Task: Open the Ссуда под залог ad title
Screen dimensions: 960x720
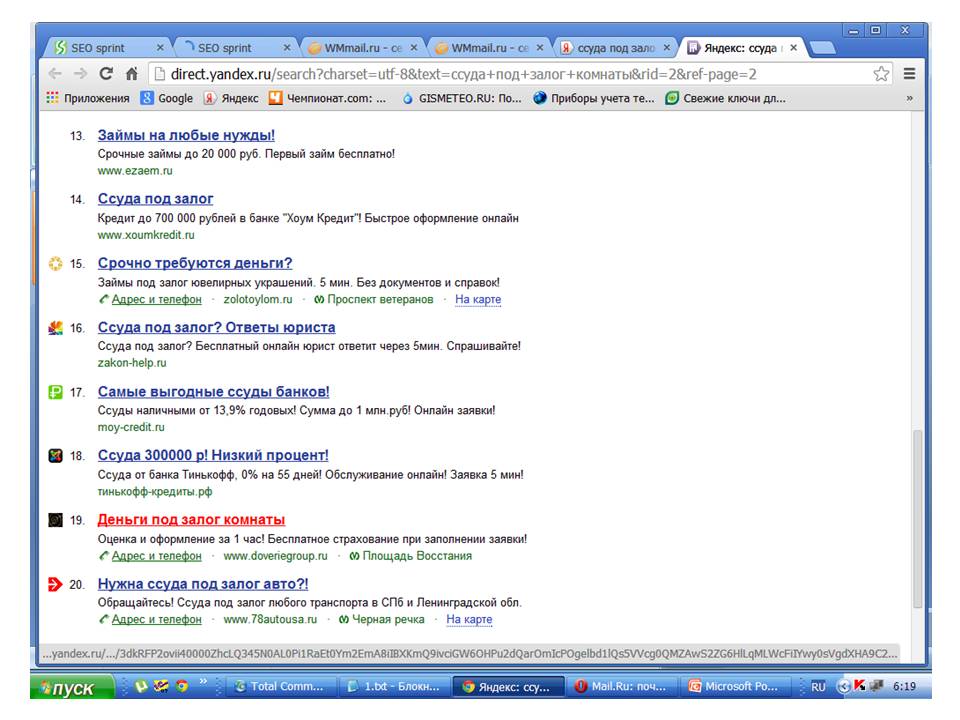Action: click(156, 199)
